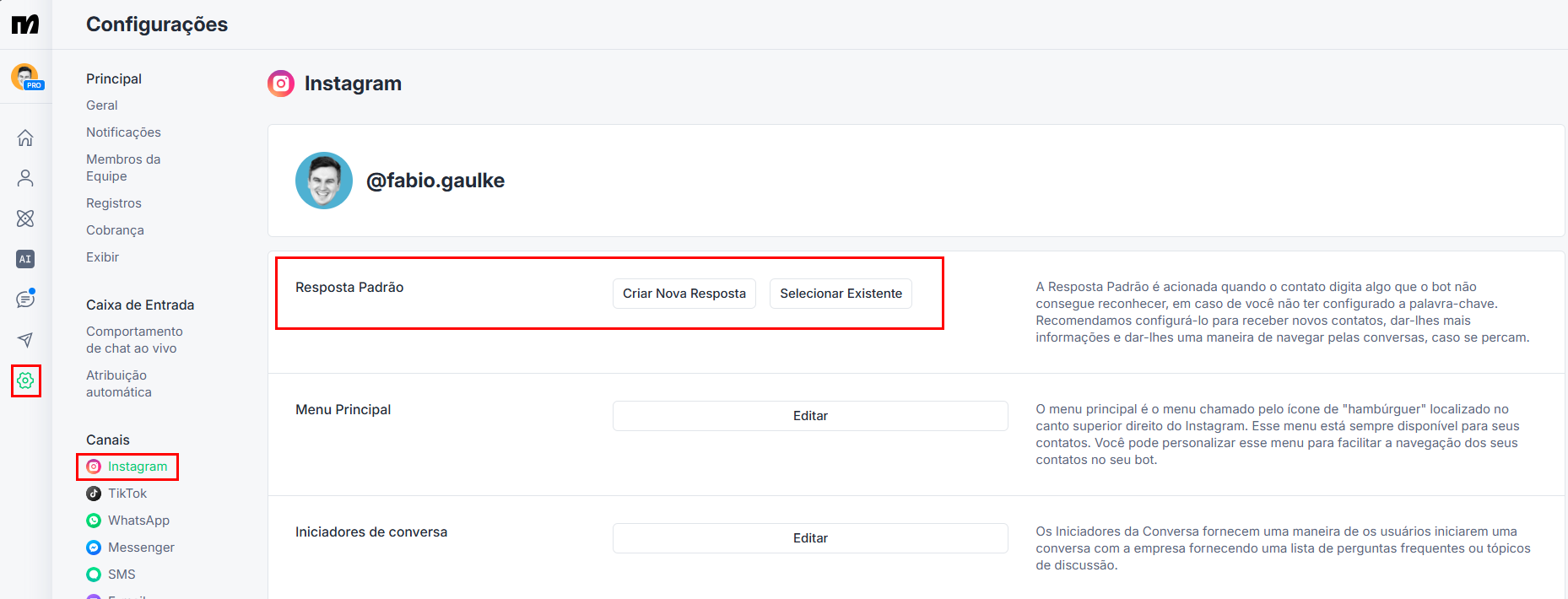
Task: Open Broadcasting paper plane icon
Action: [25, 340]
